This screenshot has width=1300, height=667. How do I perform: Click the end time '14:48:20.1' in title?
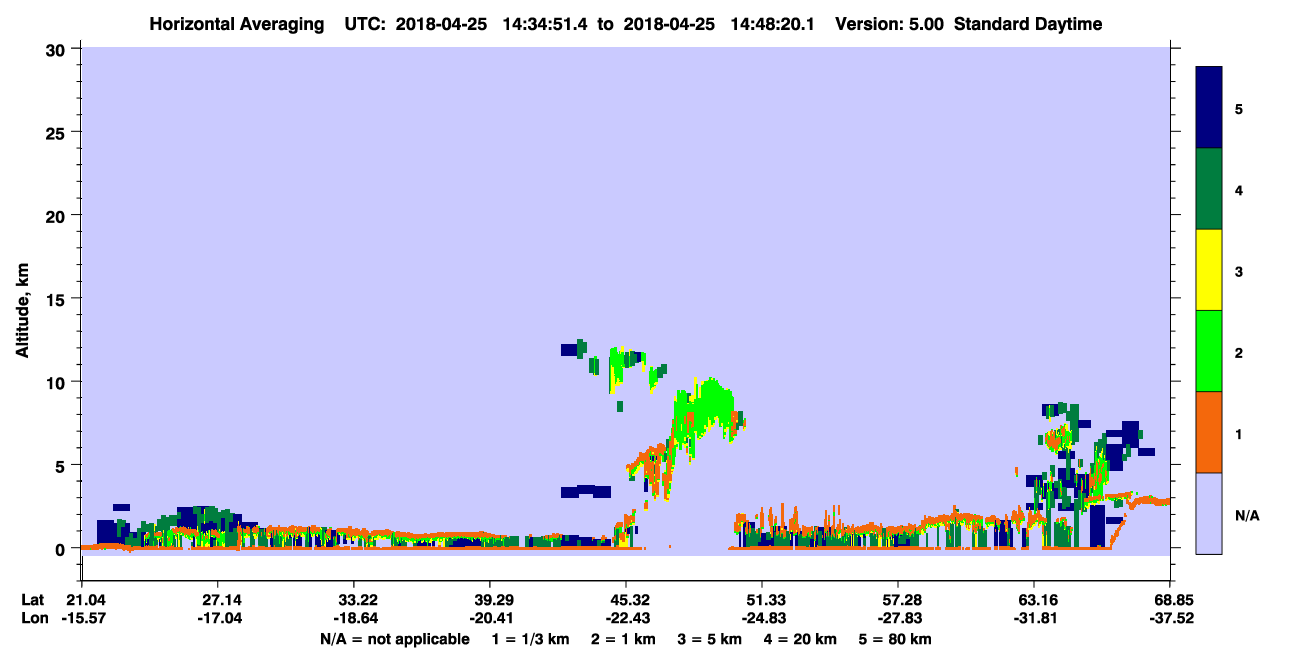[772, 24]
